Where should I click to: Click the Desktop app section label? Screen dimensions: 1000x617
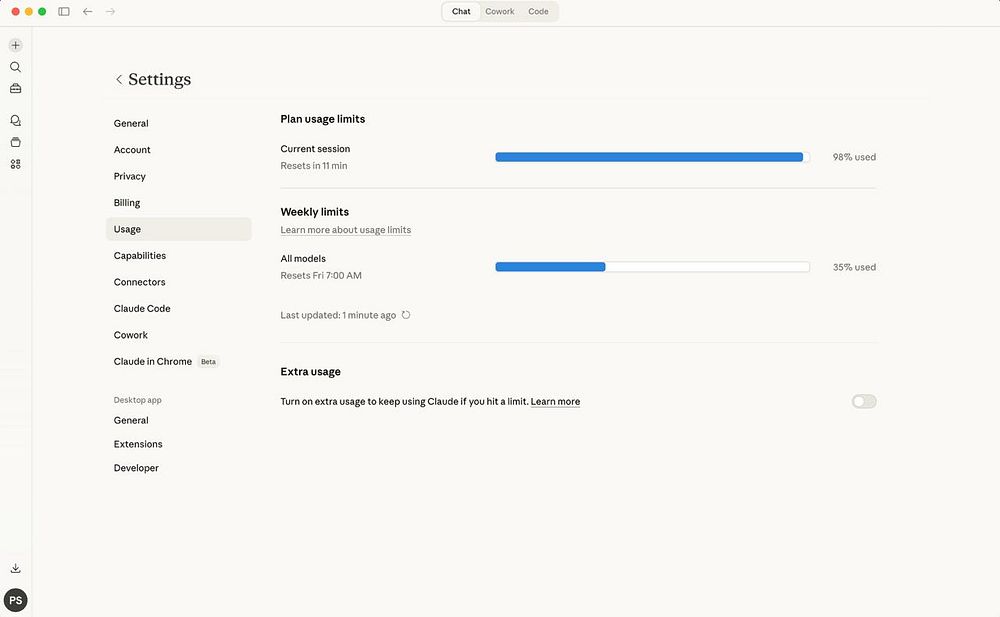click(x=137, y=400)
